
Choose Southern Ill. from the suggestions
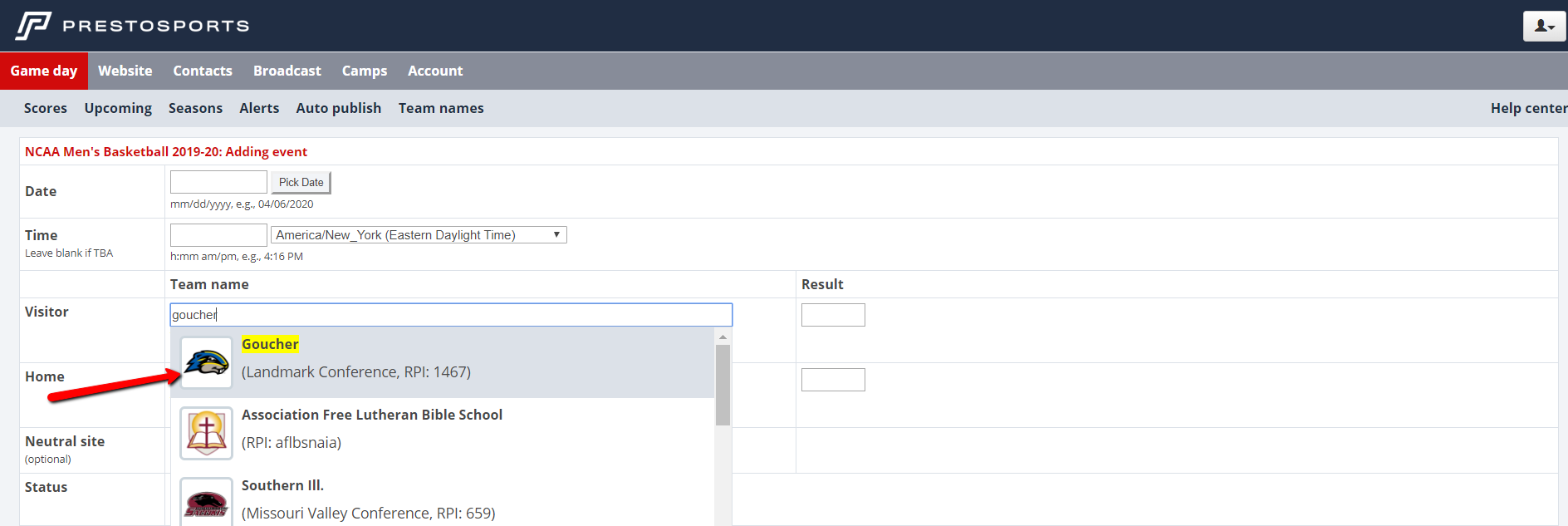443,499
